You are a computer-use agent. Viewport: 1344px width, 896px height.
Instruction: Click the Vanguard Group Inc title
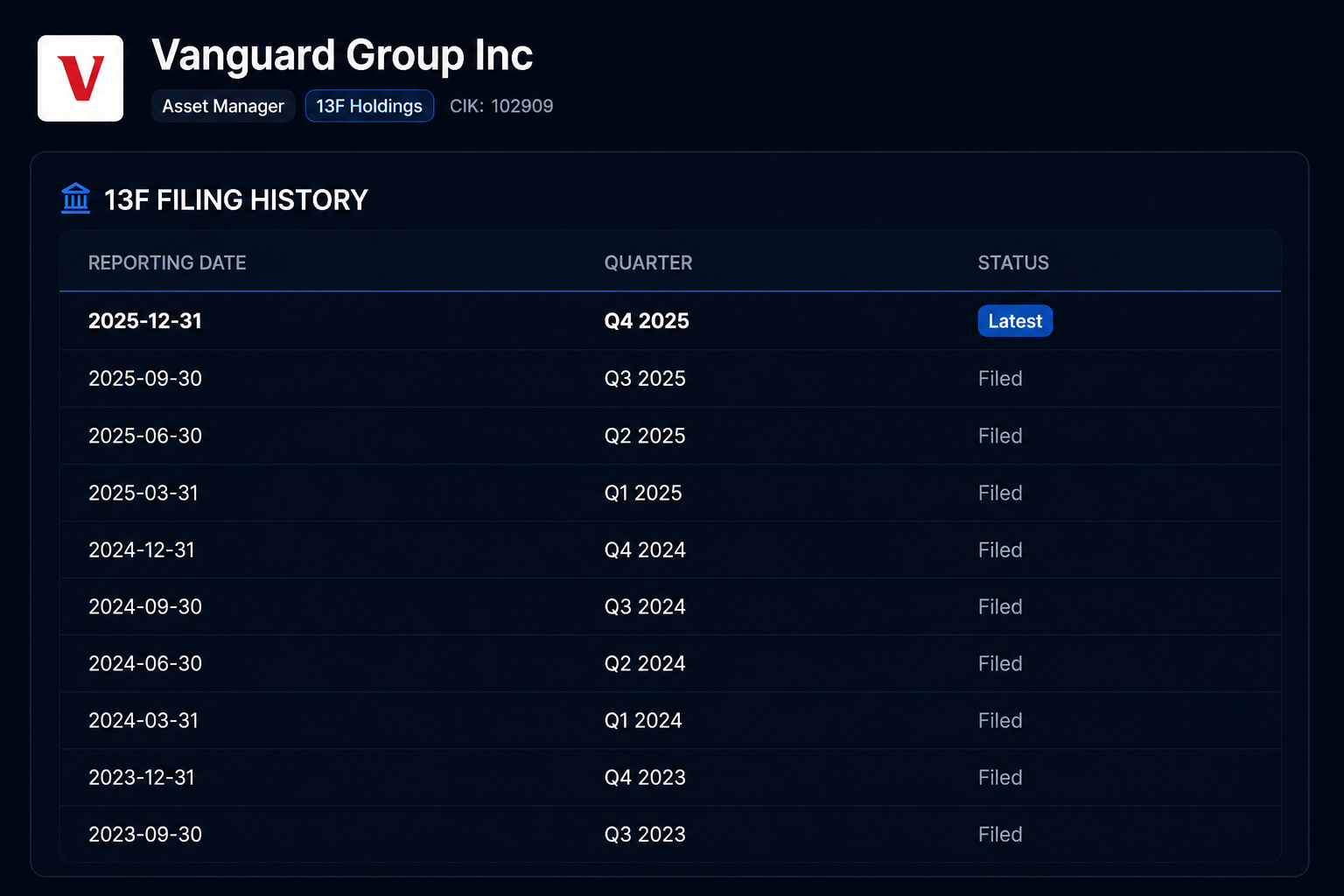[342, 55]
